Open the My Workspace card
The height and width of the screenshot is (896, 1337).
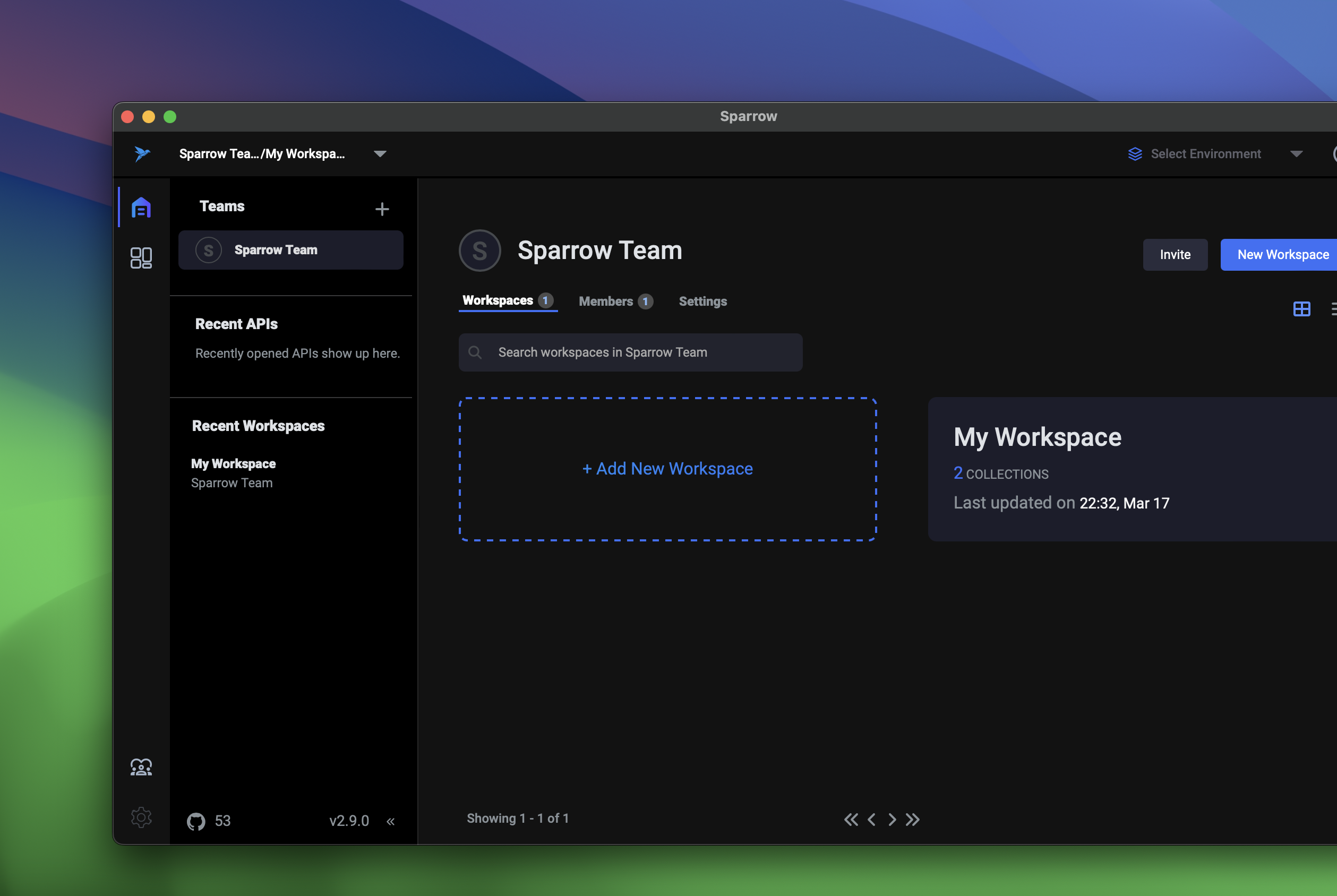pyautogui.click(x=1132, y=469)
